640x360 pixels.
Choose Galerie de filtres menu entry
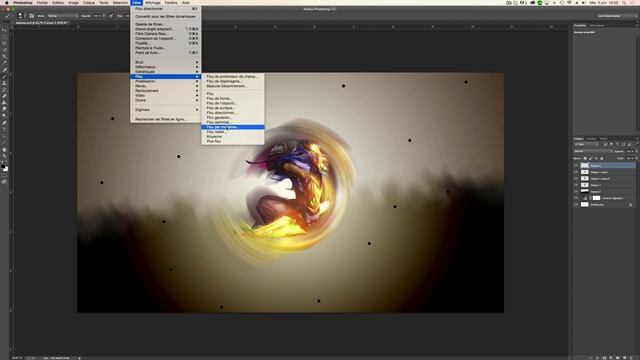[166, 24]
